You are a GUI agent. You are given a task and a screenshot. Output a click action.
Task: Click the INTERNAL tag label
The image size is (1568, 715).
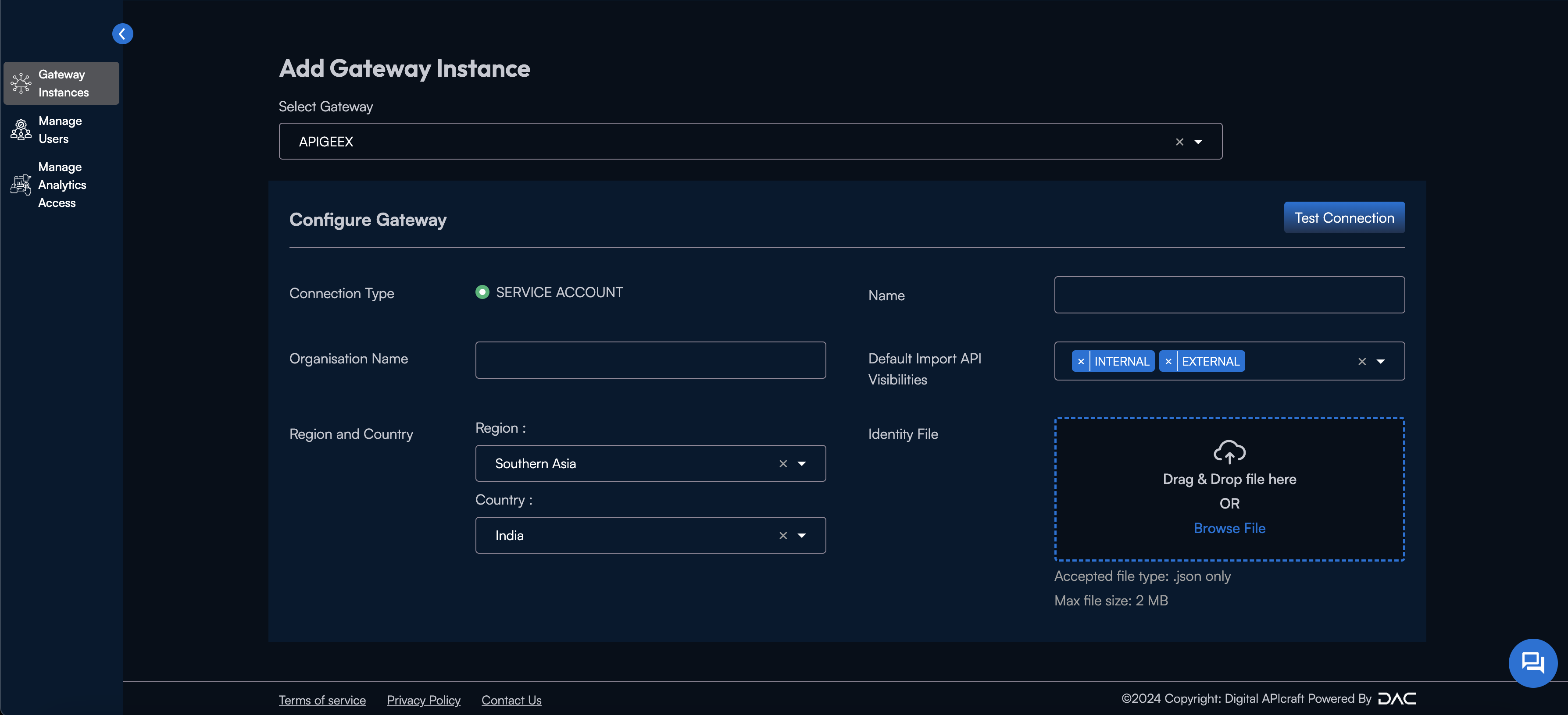point(1122,362)
